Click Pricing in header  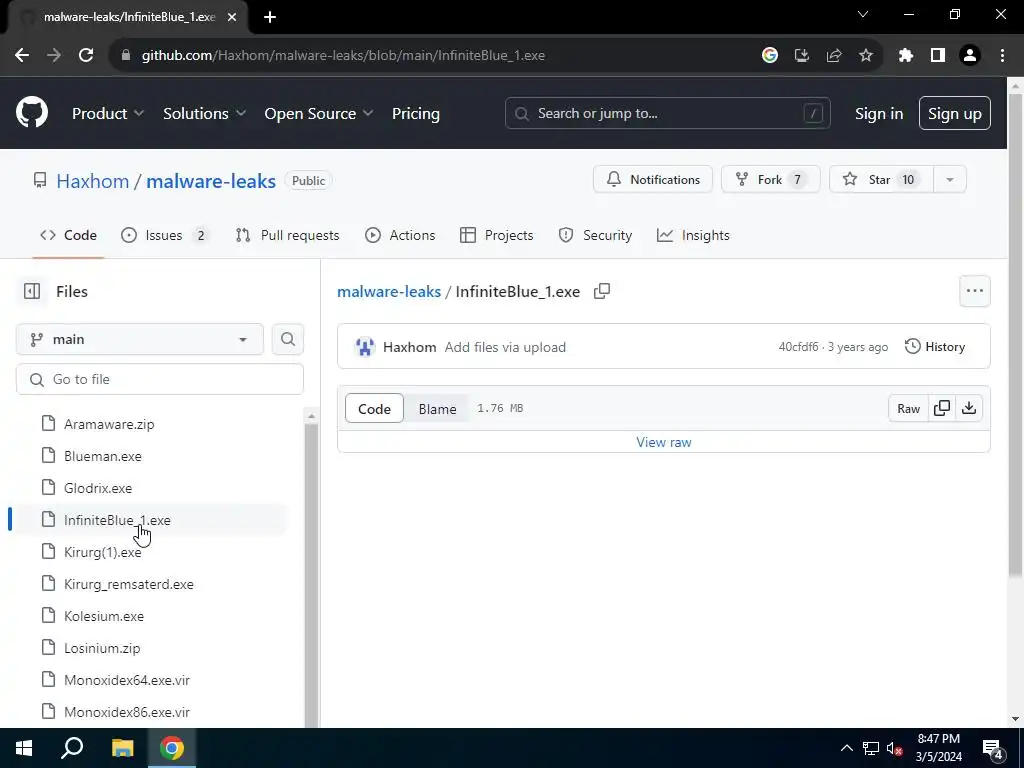[416, 114]
